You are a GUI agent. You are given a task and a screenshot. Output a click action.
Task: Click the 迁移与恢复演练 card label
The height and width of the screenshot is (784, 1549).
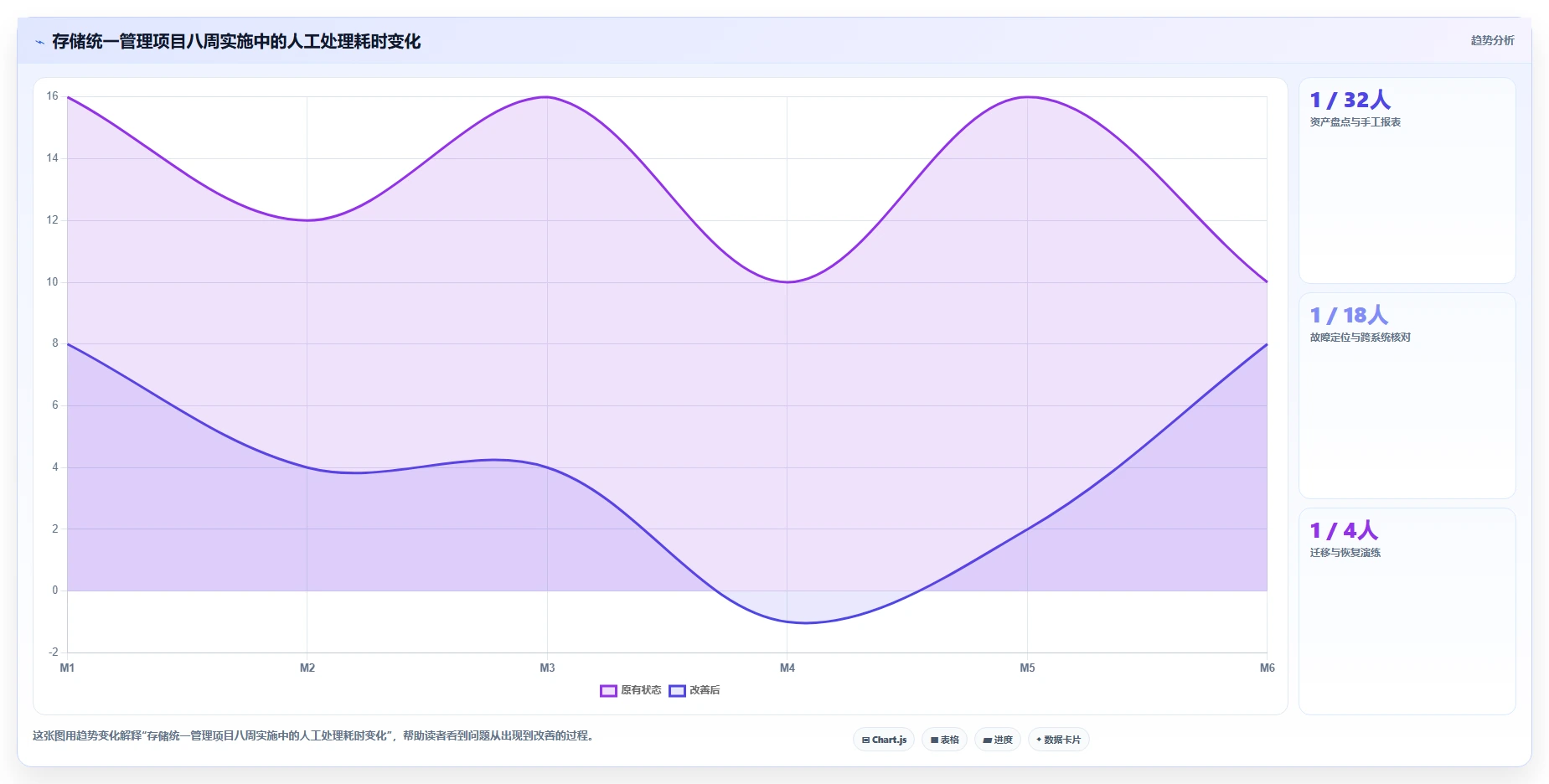[1345, 553]
